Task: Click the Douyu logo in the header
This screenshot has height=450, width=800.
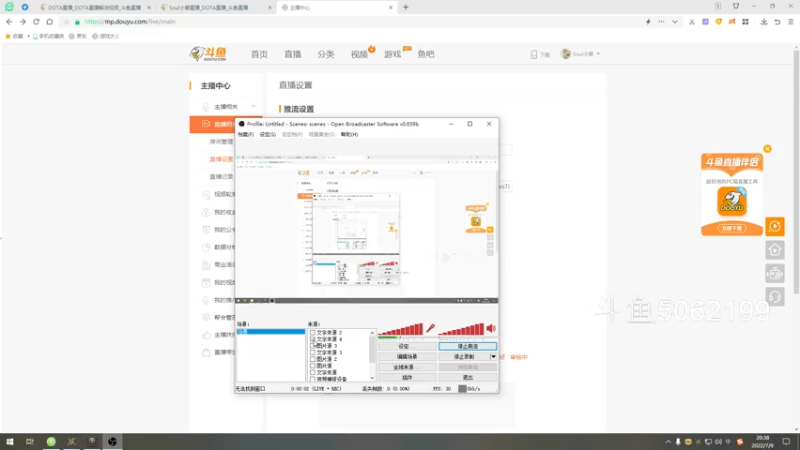Action: tap(208, 54)
